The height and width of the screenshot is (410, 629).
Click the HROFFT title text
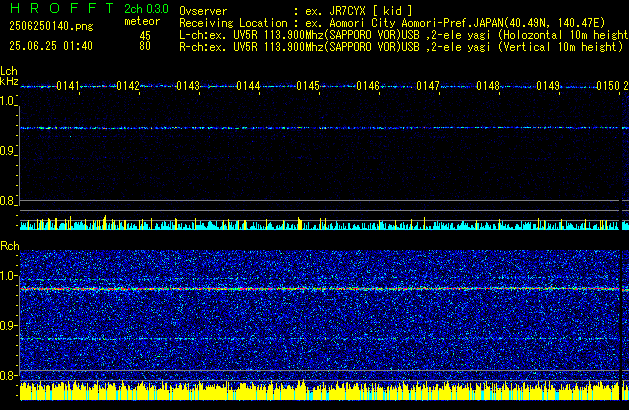pos(62,8)
